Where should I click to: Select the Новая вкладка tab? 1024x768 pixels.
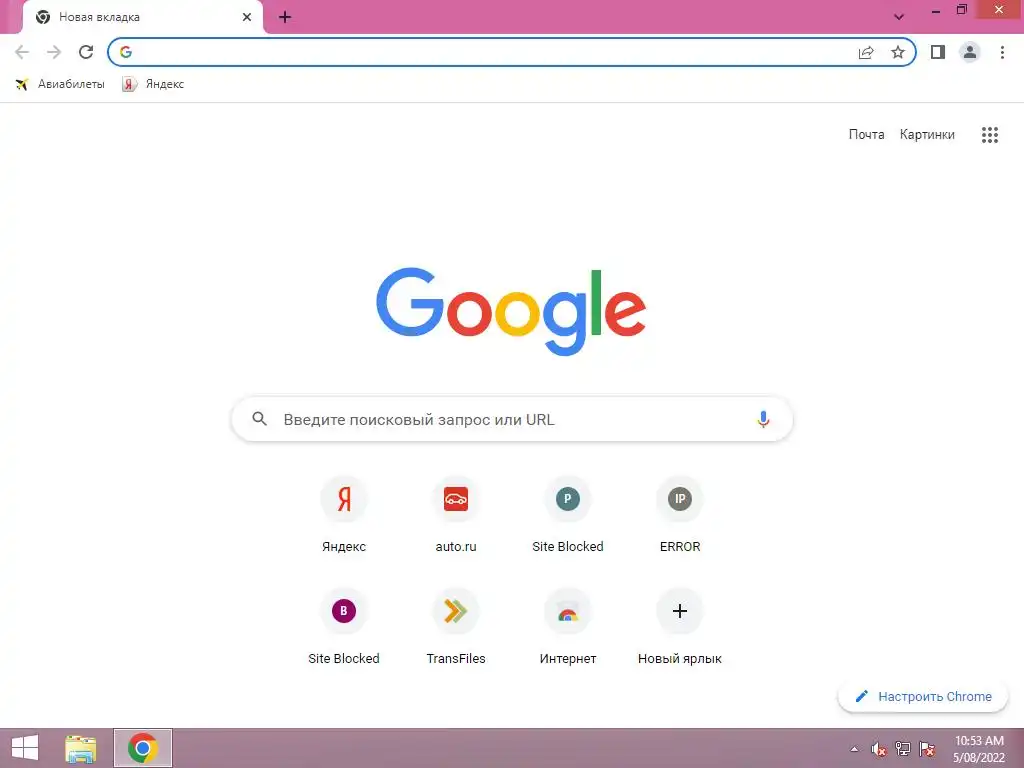pos(142,17)
